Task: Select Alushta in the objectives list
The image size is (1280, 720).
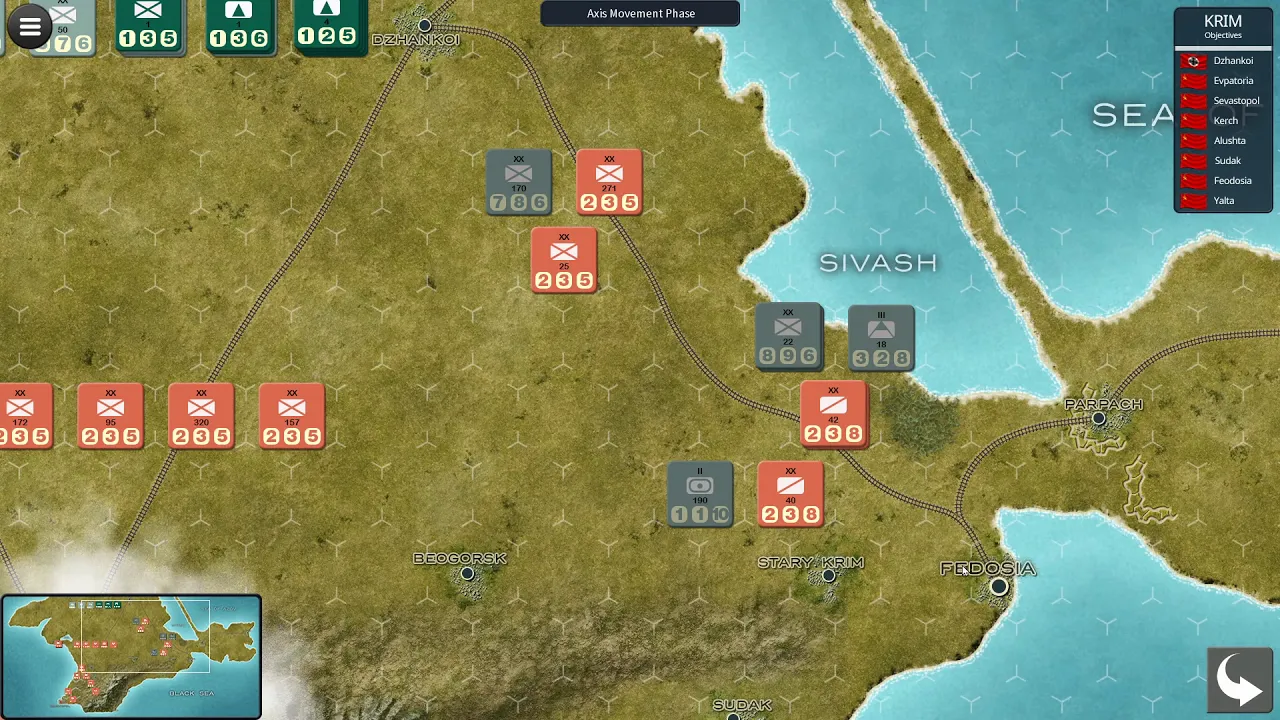Action: point(1229,141)
